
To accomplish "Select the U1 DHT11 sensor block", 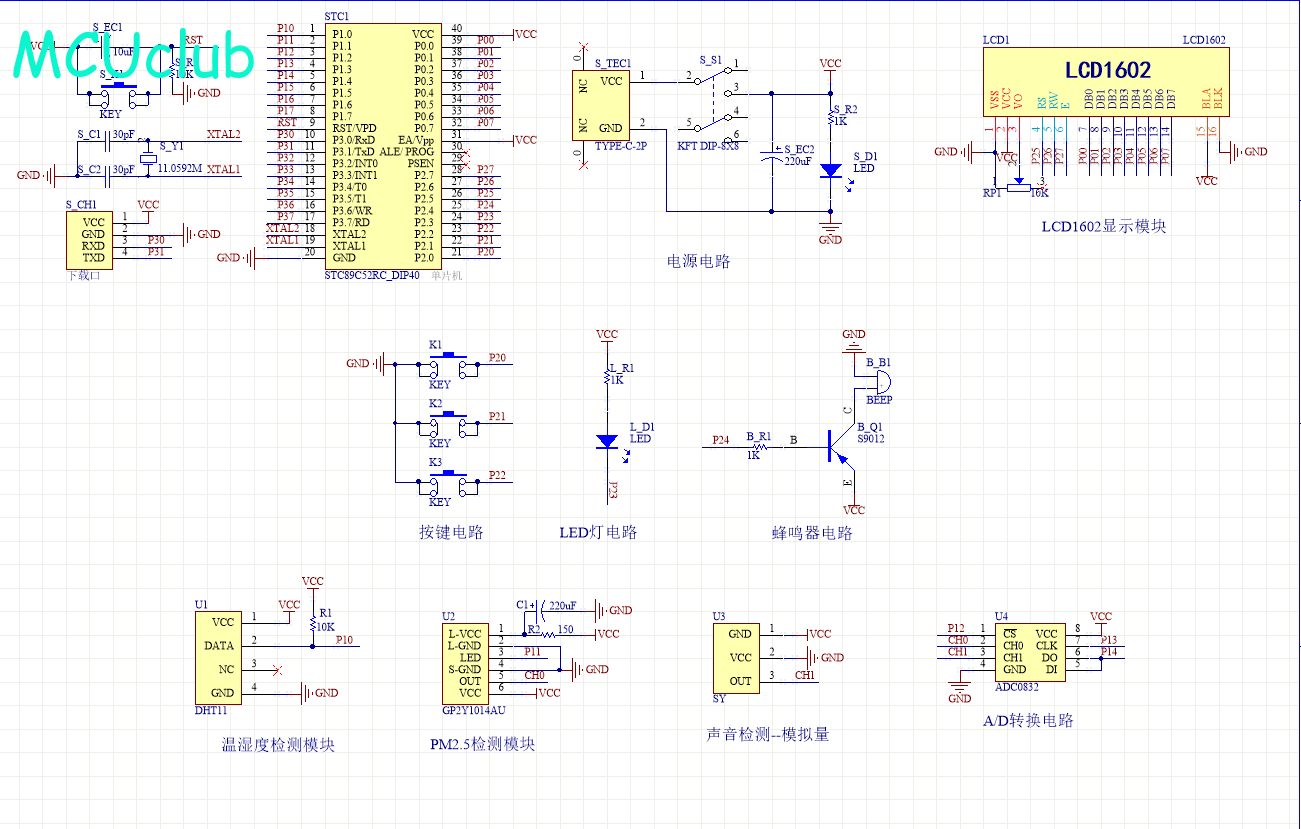I will click(218, 657).
